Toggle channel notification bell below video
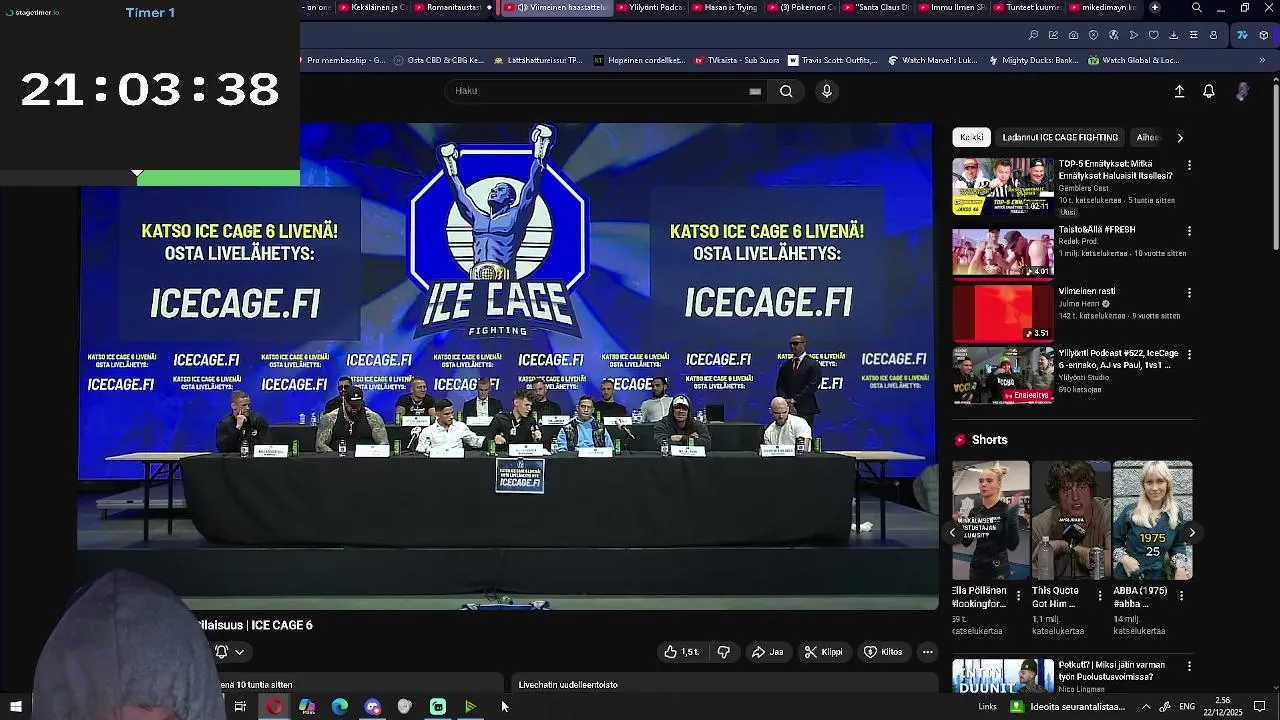 [x=221, y=652]
